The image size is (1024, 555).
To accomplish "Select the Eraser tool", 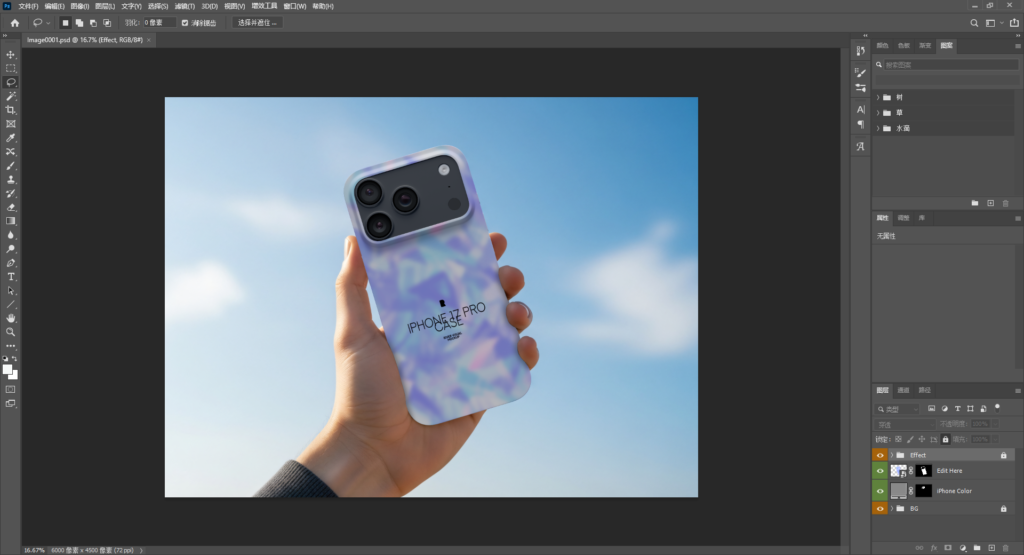I will (x=10, y=207).
